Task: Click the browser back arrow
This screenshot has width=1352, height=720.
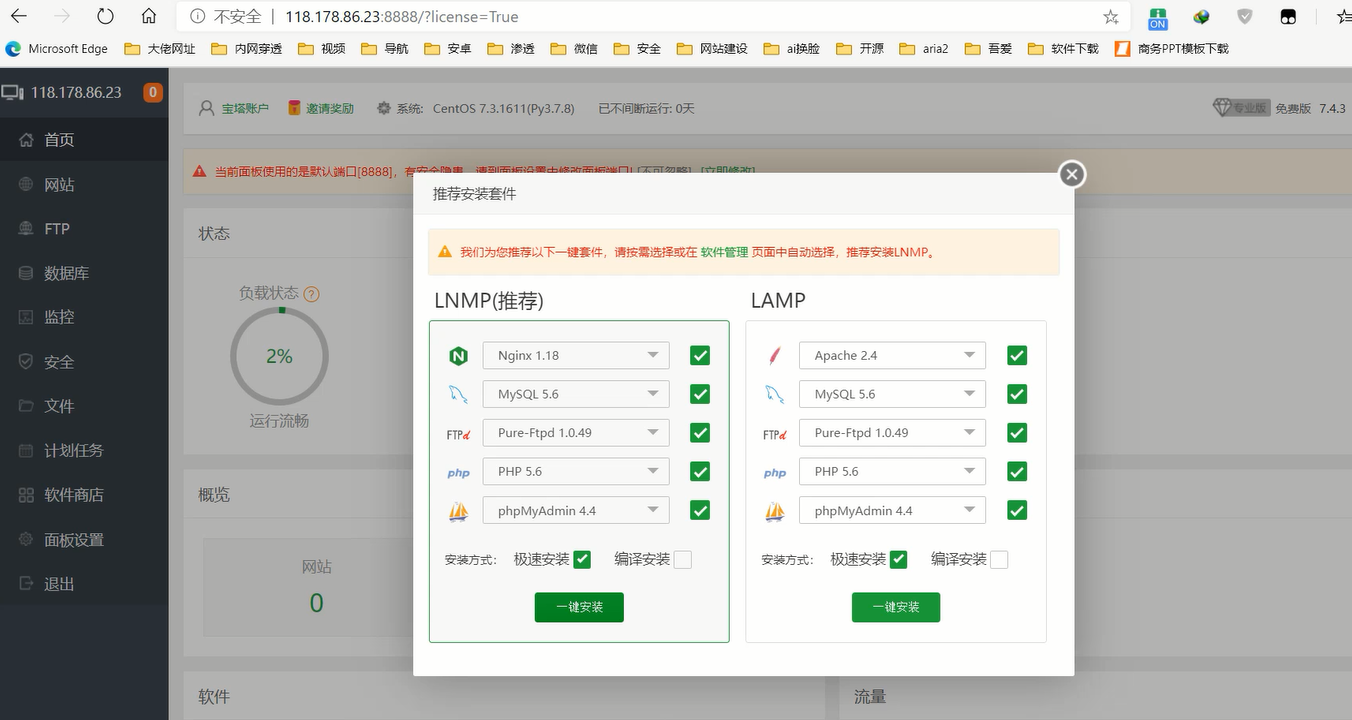Action: click(18, 17)
